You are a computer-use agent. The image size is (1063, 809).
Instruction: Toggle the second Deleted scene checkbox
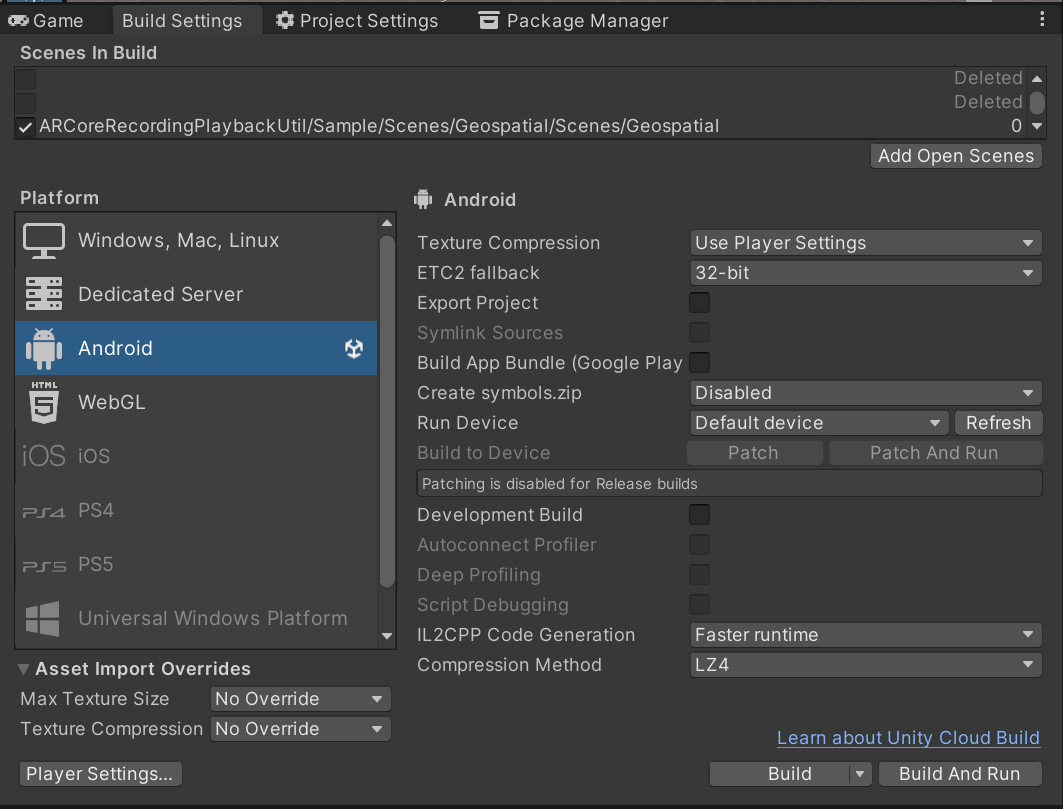(x=25, y=103)
